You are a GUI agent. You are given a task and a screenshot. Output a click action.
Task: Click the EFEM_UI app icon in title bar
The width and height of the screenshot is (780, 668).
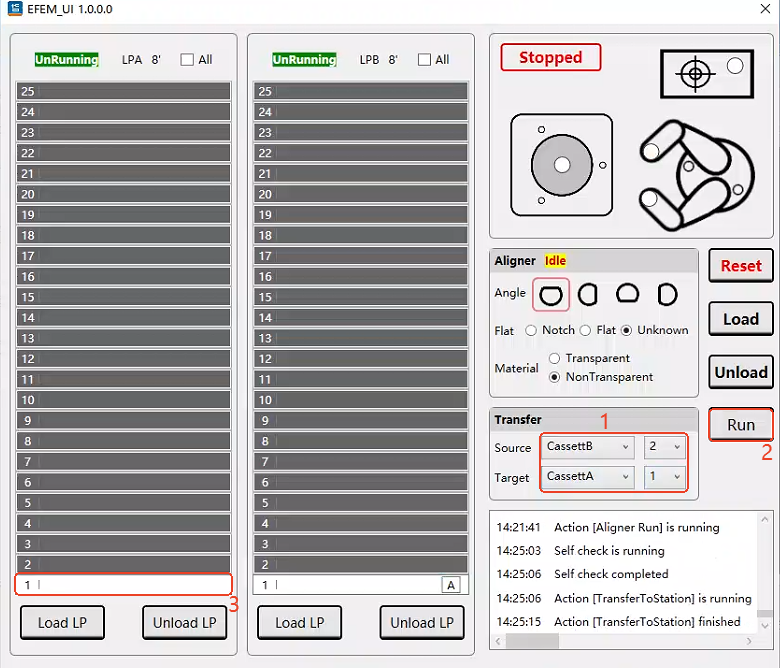pos(13,9)
